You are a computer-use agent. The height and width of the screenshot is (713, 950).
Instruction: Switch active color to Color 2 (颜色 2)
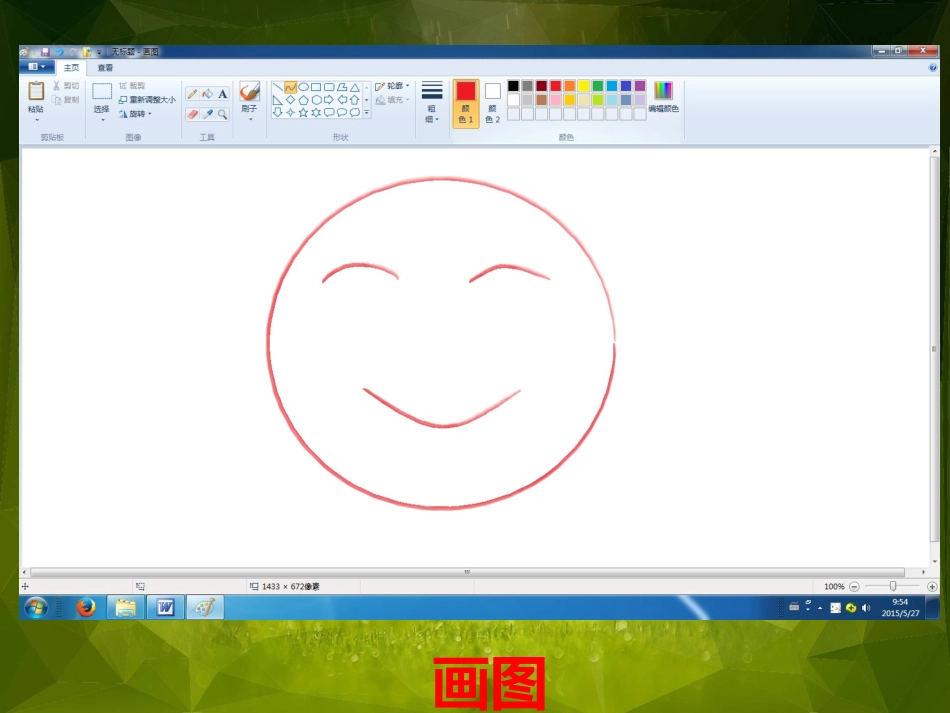point(492,101)
